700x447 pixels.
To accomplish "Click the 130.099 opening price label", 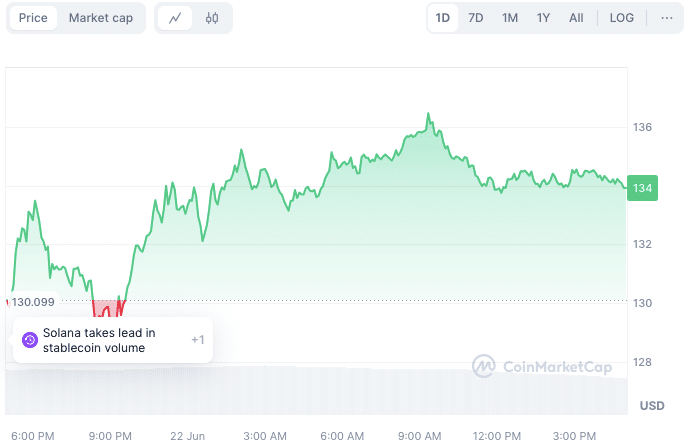I will pyautogui.click(x=33, y=301).
